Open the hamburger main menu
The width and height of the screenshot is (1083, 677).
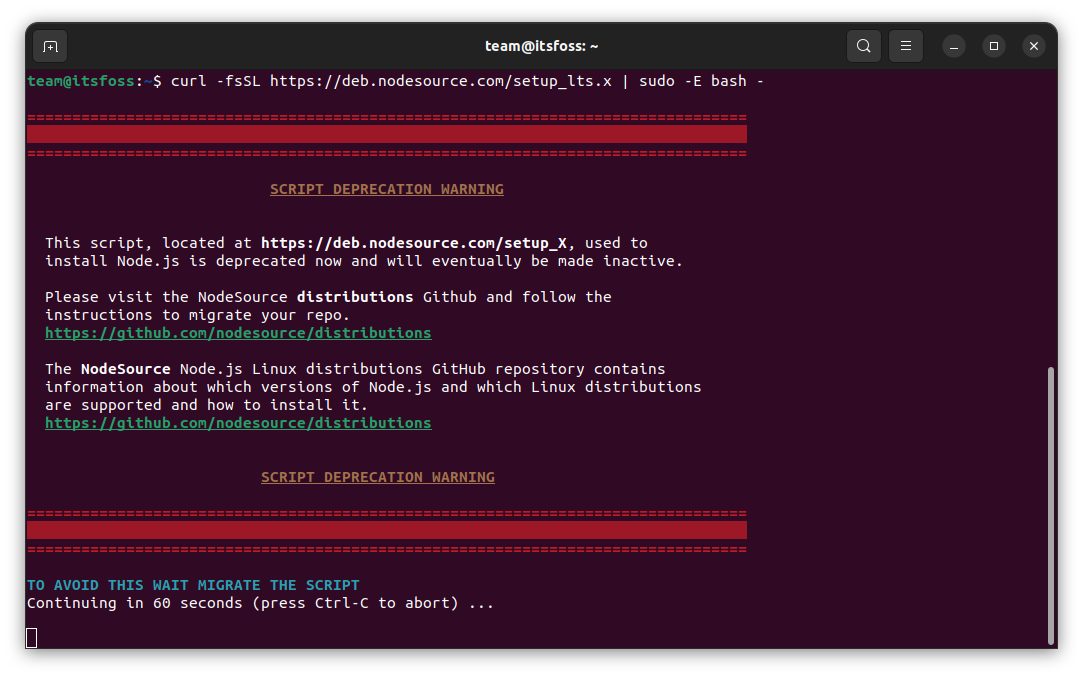[906, 46]
